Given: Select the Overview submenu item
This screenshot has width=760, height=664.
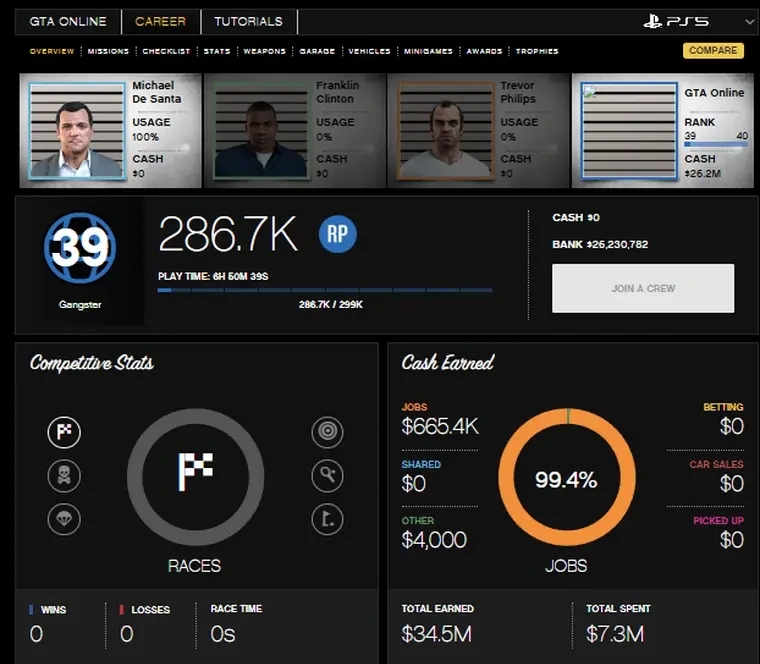Looking at the screenshot, I should 52,51.
